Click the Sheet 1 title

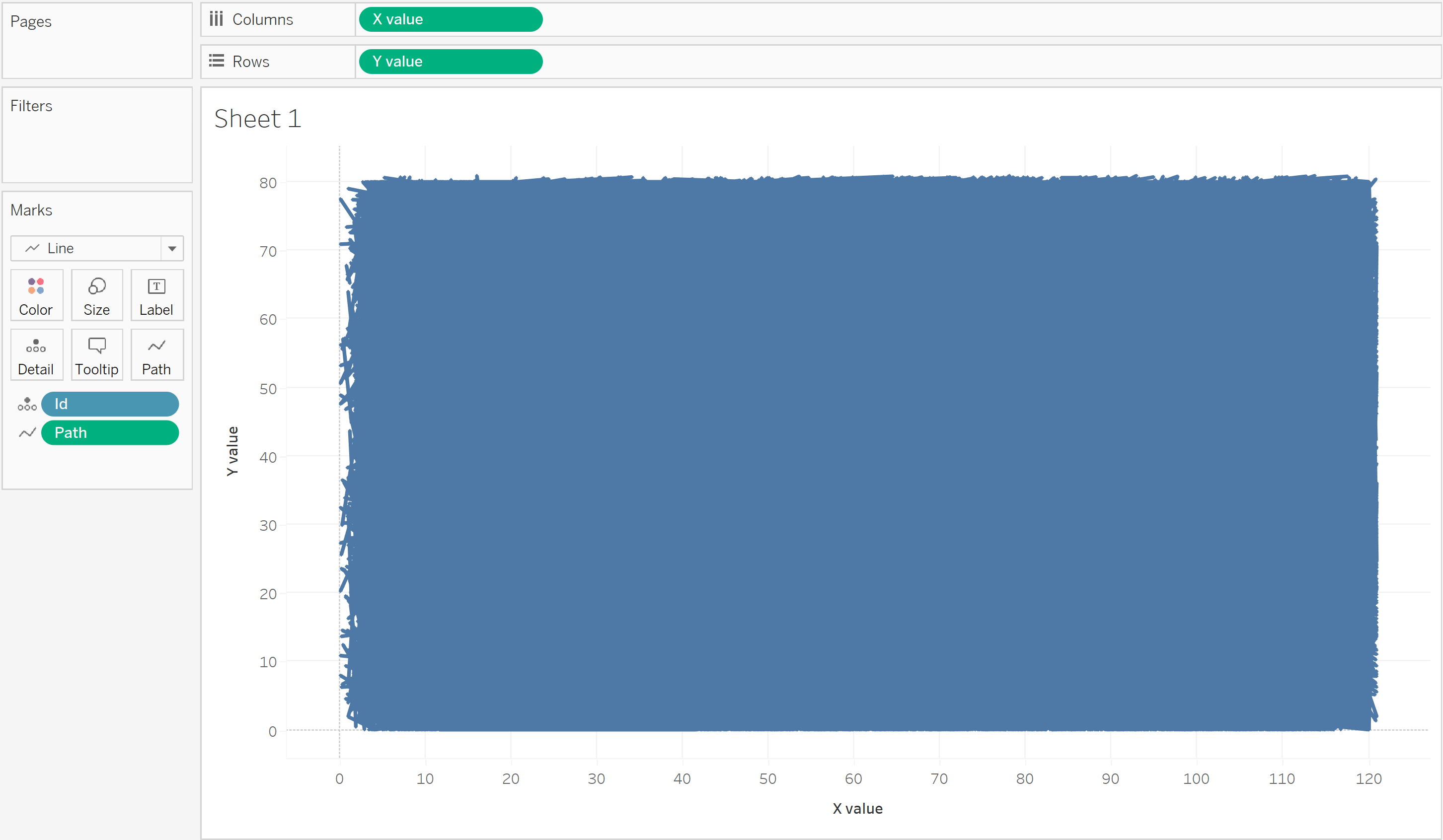point(257,119)
